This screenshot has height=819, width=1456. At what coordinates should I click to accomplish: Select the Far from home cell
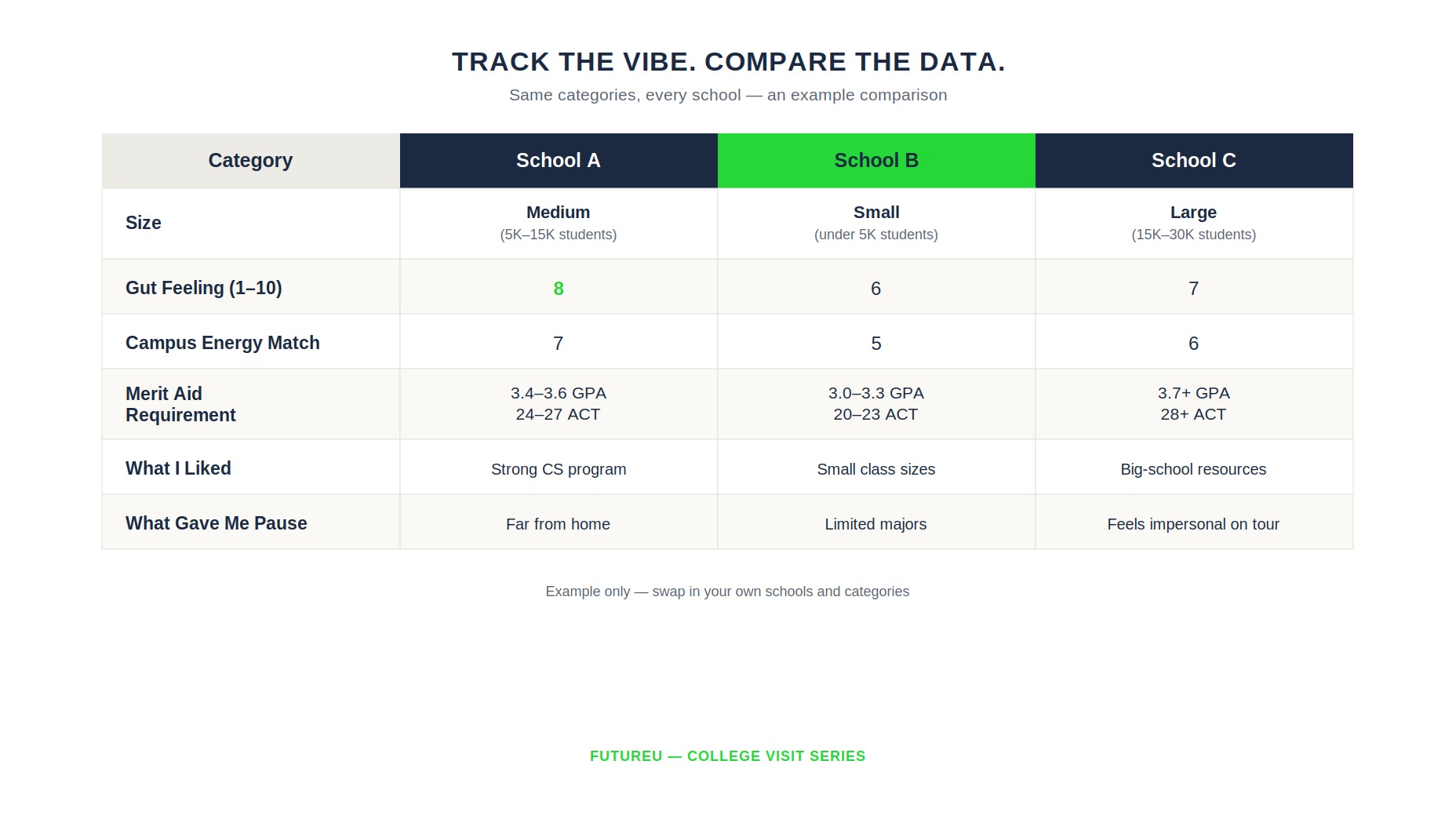(x=559, y=523)
